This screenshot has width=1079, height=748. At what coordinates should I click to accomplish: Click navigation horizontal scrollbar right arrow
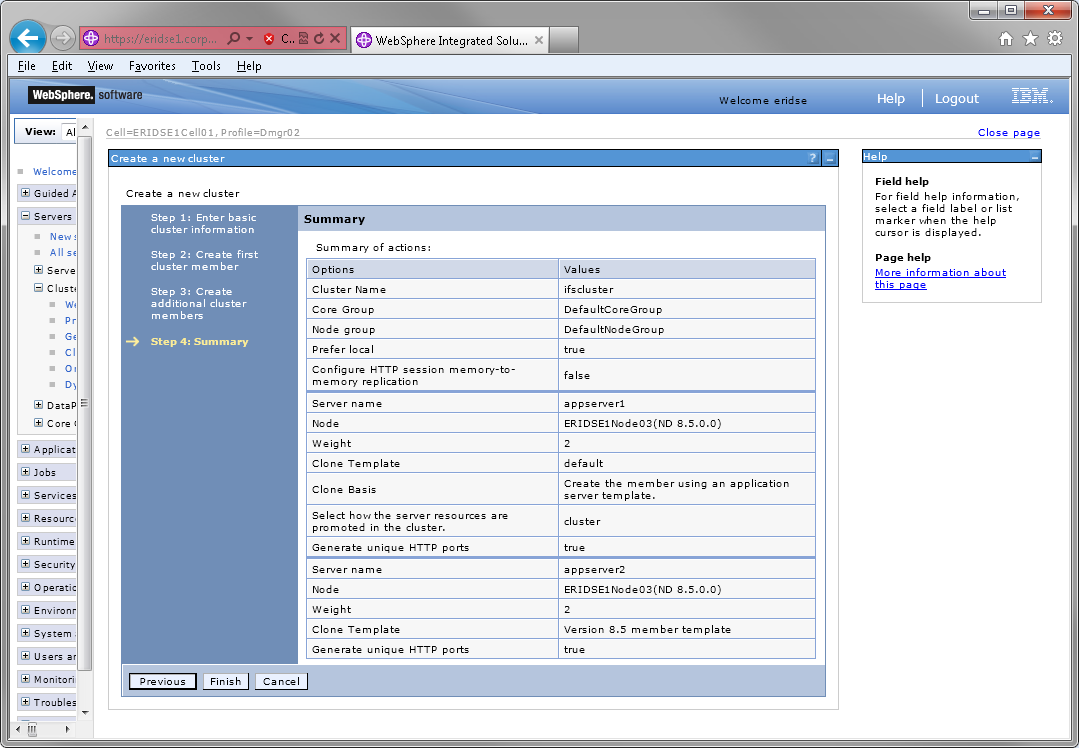[67, 729]
